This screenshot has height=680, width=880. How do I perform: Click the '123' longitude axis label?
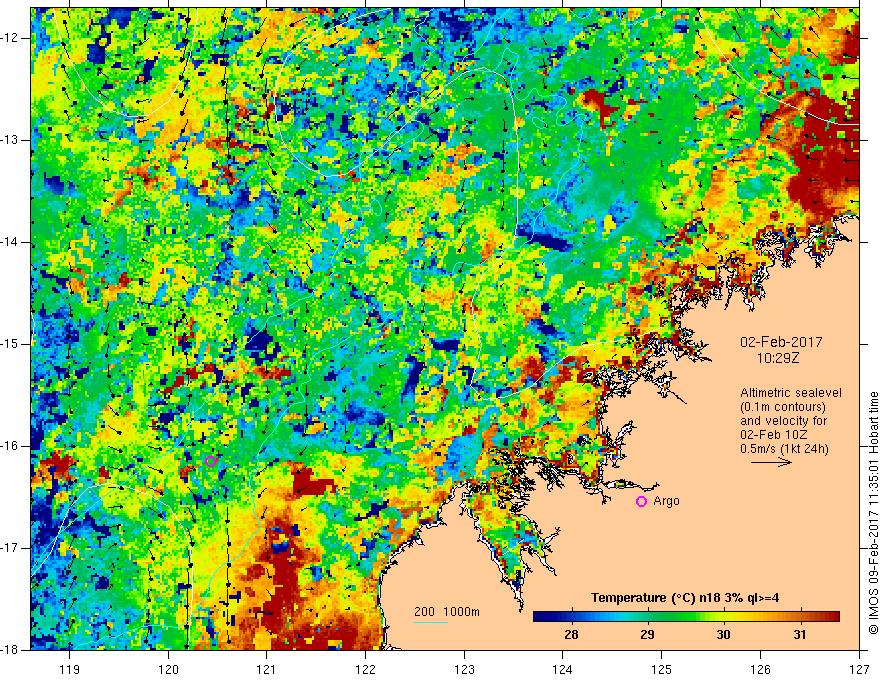[464, 669]
